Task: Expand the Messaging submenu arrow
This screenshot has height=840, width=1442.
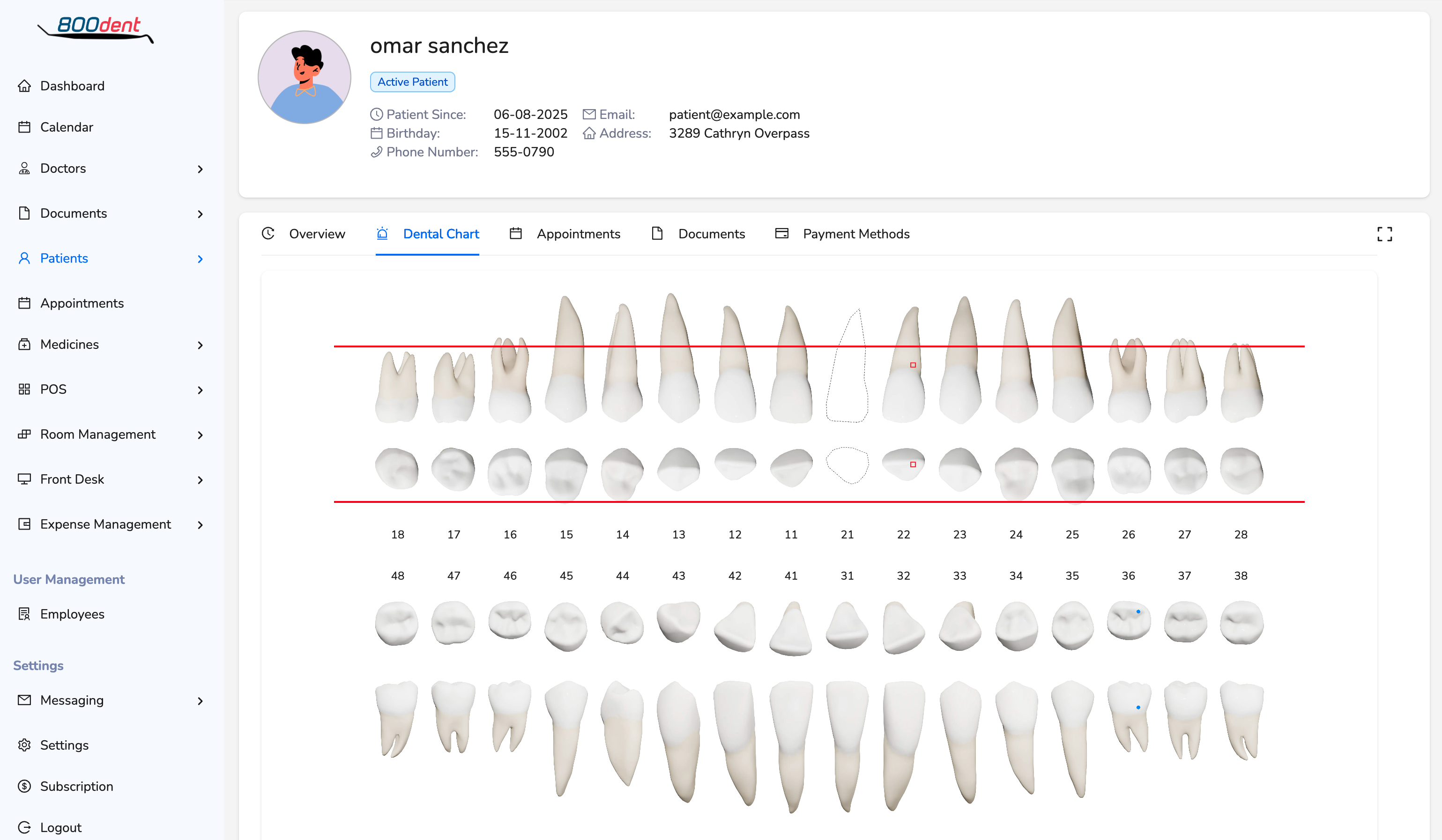Action: pyautogui.click(x=200, y=701)
